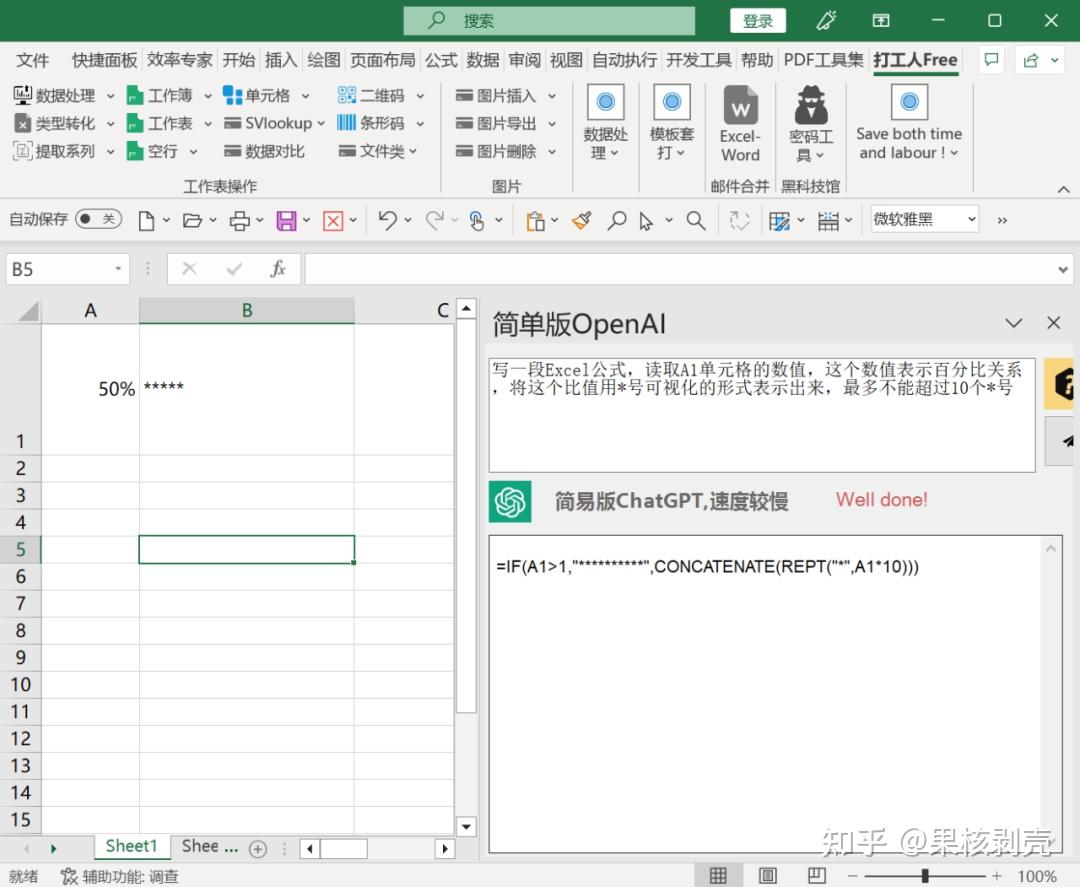
Task: Switch to the 开发工具 Developer tab
Action: coord(698,61)
